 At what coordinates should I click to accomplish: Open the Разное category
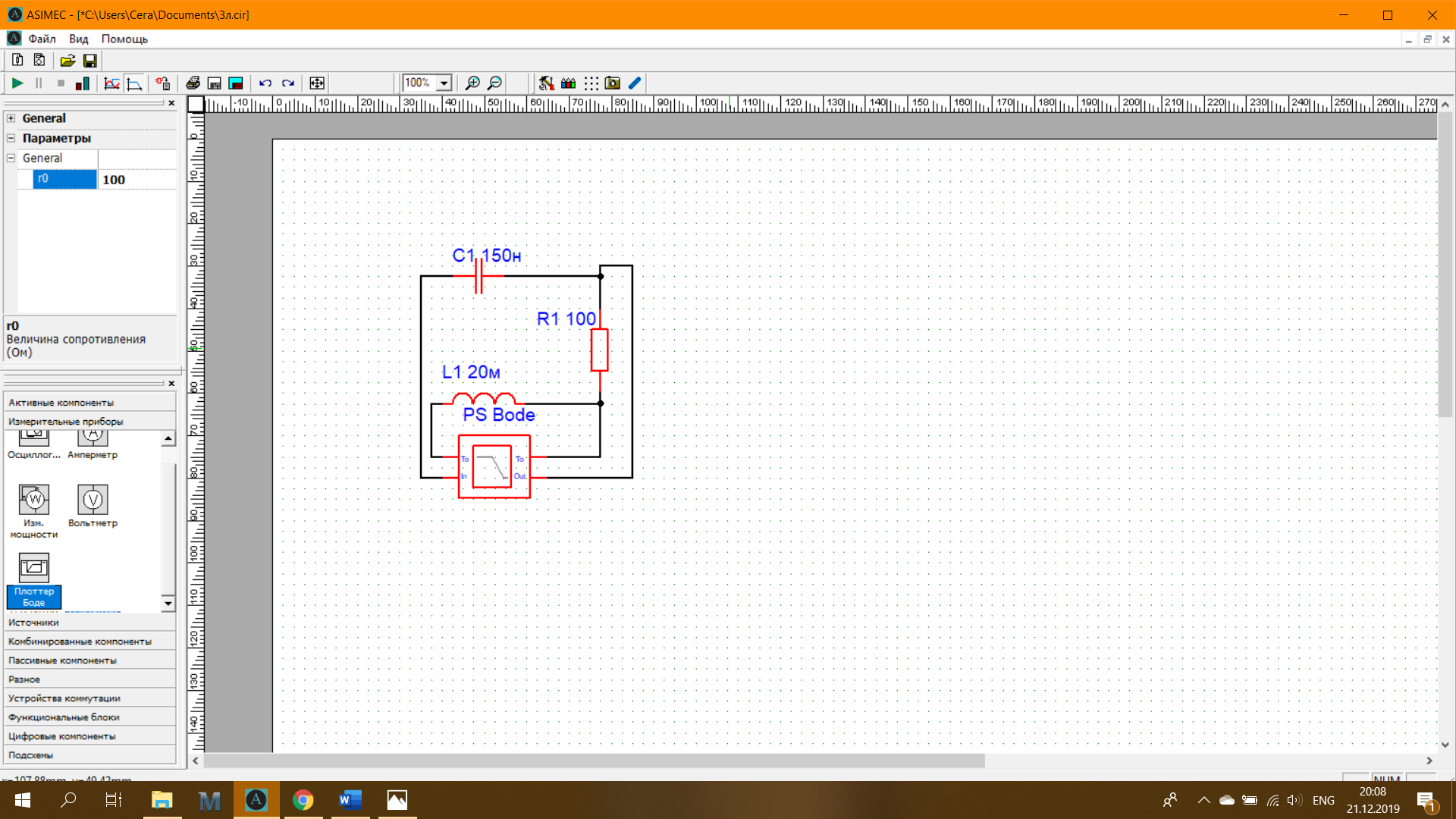[x=89, y=679]
